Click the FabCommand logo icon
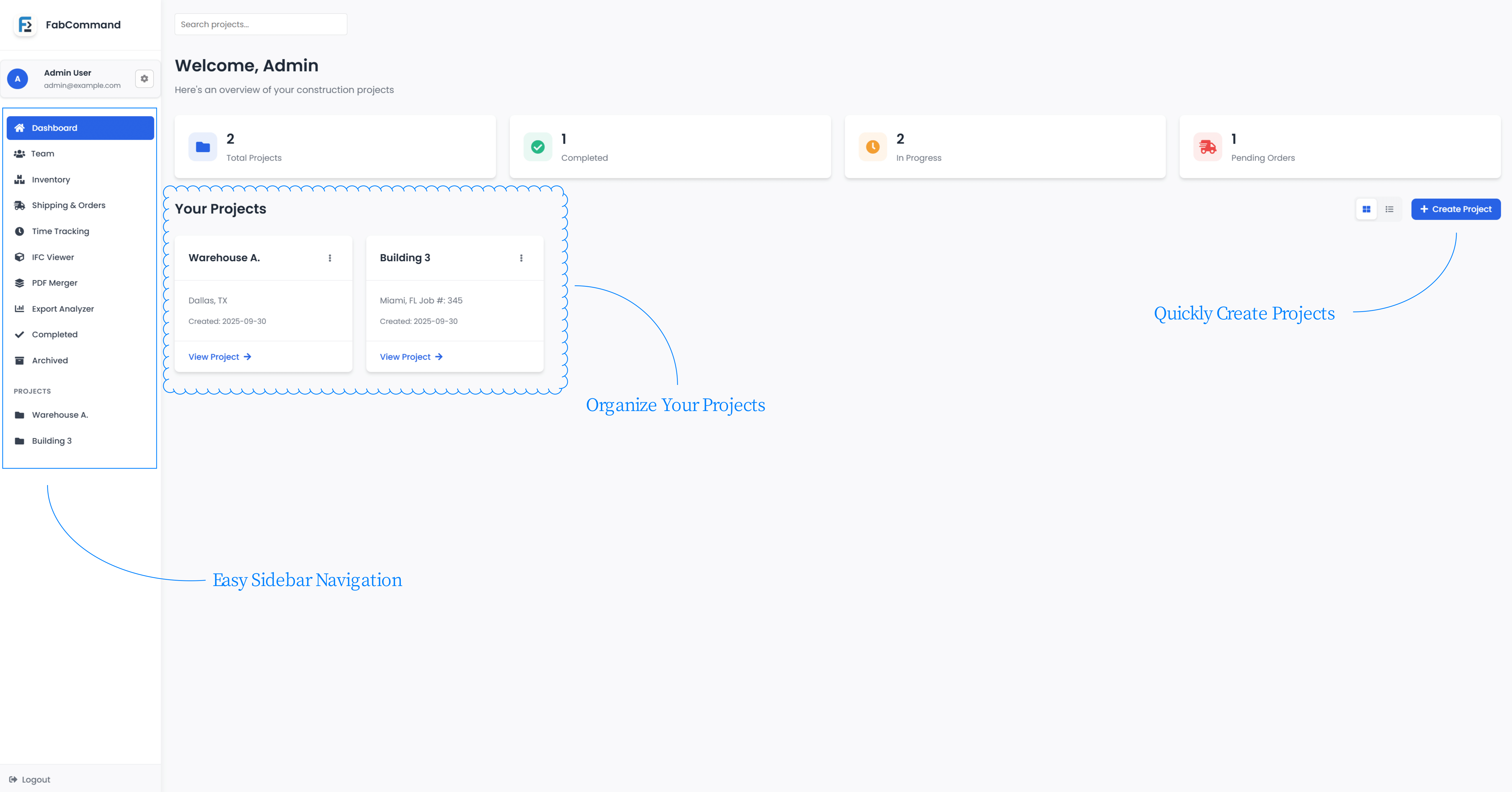This screenshot has height=792, width=1512. [25, 25]
